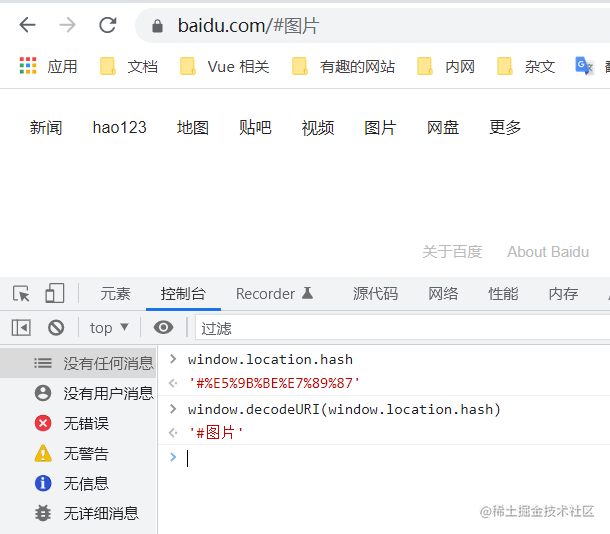Viewport: 610px width, 534px height.
Task: Click the yellow warning triangle icon
Action: point(43,453)
